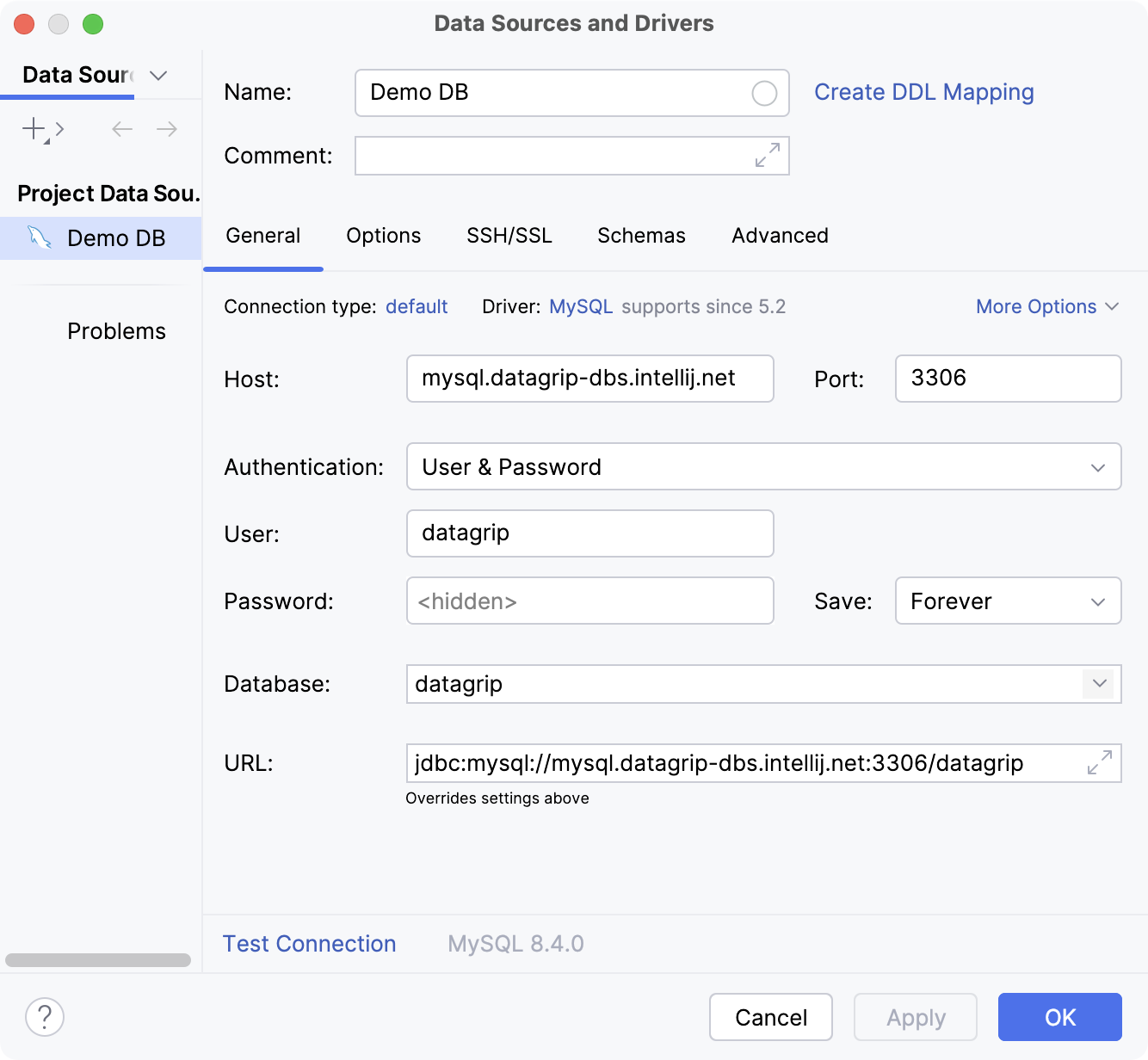The height and width of the screenshot is (1060, 1148).
Task: Switch to the SSH/SSL tab
Action: (509, 235)
